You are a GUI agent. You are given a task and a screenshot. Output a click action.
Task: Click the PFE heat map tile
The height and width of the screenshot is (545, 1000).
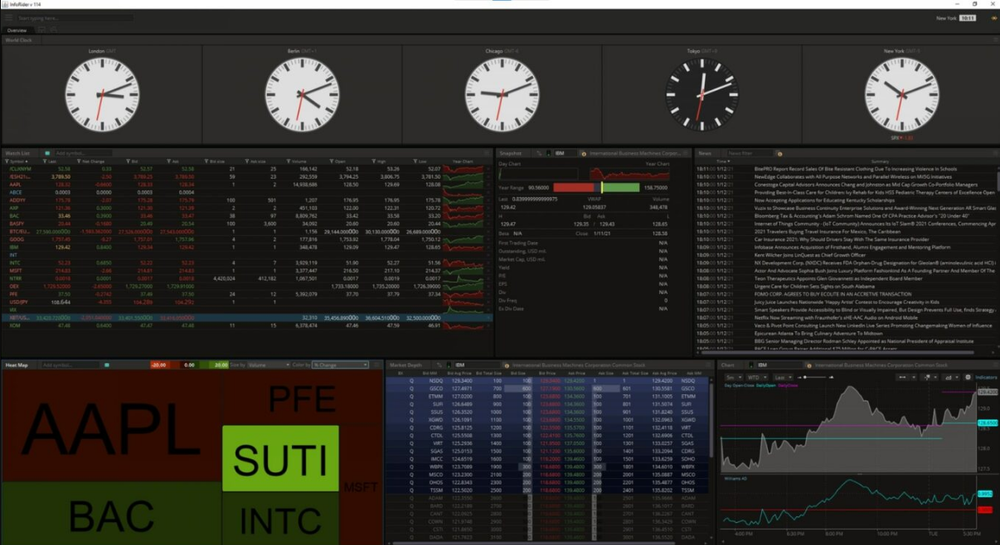point(302,398)
